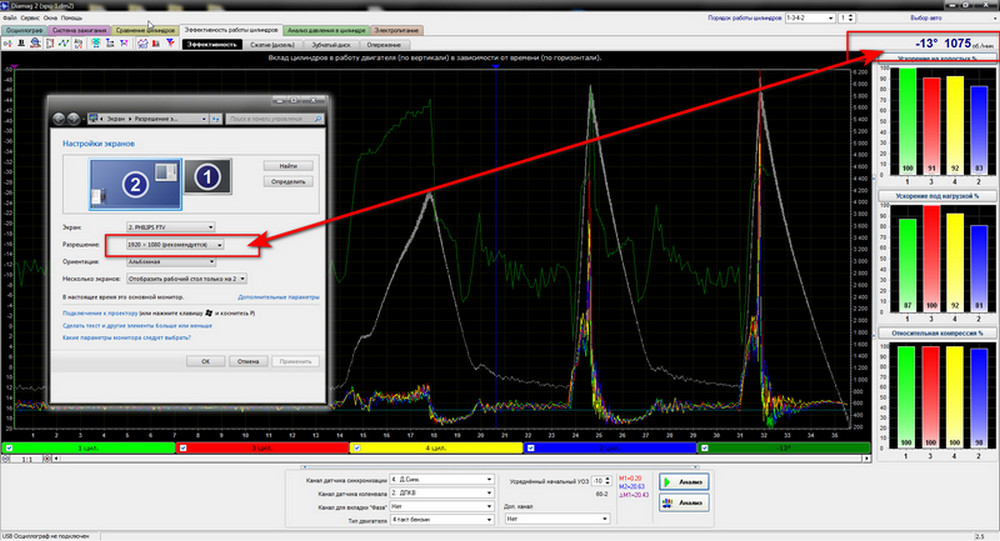Viewport: 1000px width, 541px height.
Task: Click the blue 360 circle toolbar icon
Action: [x=142, y=43]
